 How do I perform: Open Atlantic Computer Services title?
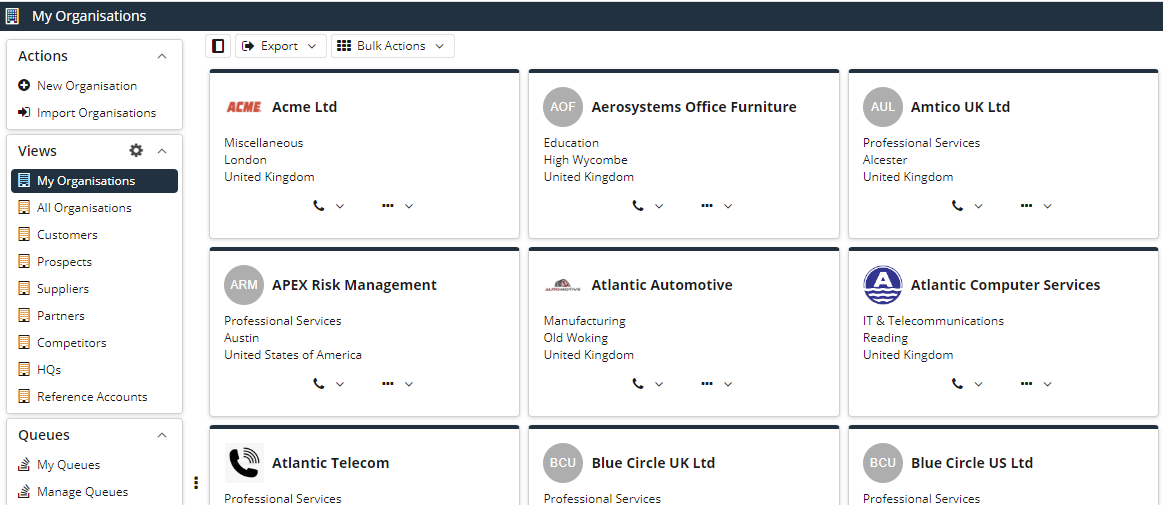click(1005, 285)
